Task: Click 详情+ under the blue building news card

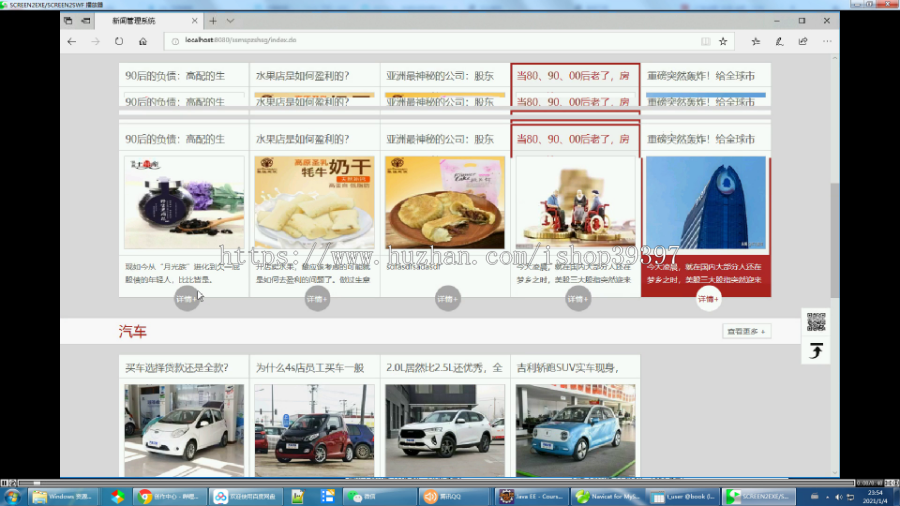Action: point(708,299)
